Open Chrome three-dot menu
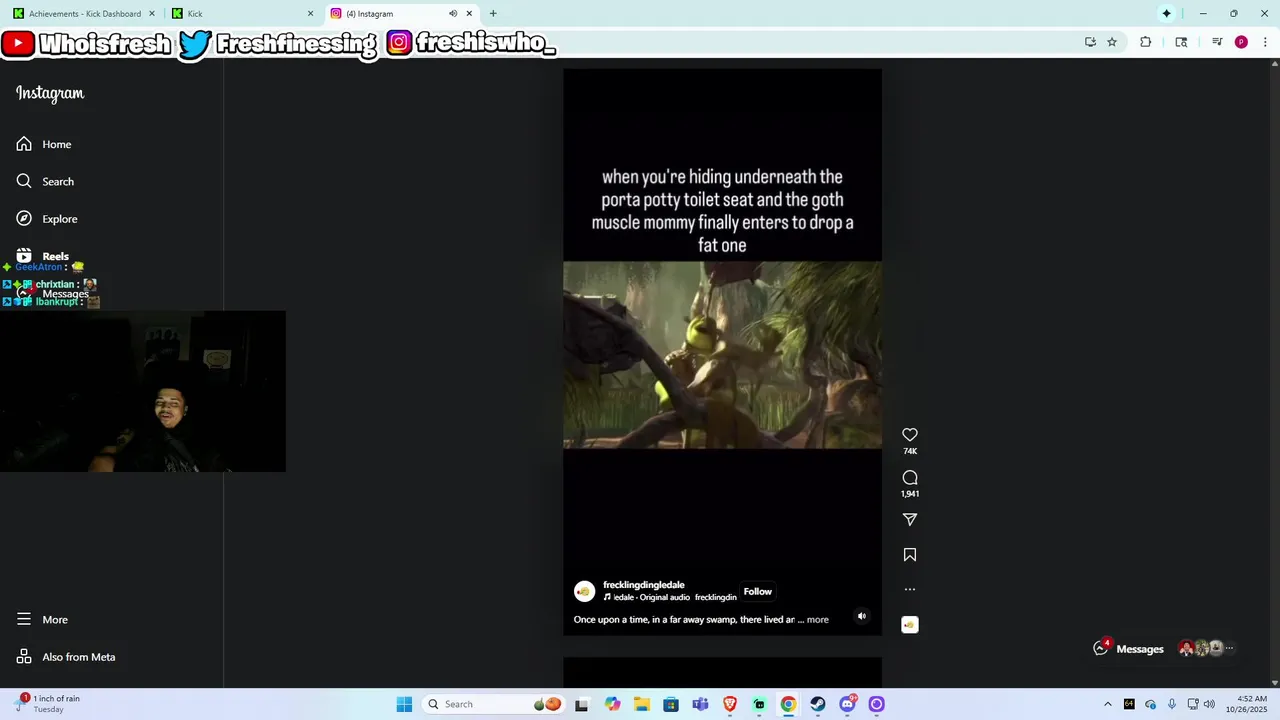Image resolution: width=1280 pixels, height=720 pixels. click(x=1264, y=42)
